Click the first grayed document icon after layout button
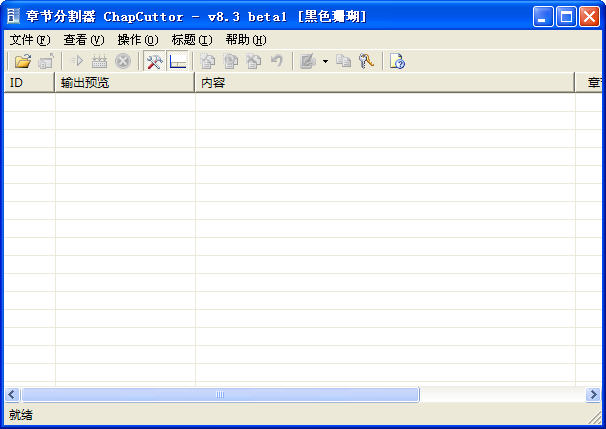Image resolution: width=606 pixels, height=429 pixels. (208, 61)
